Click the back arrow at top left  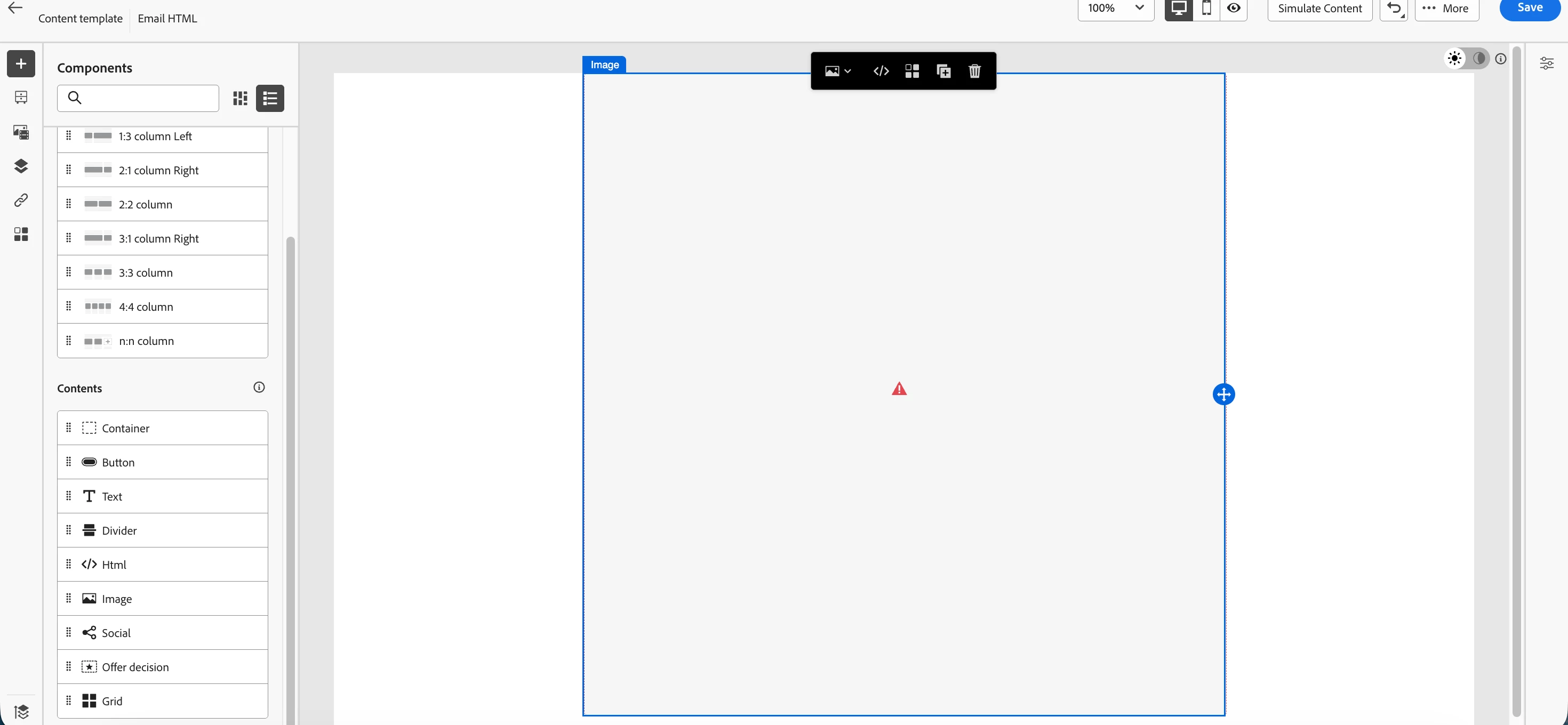pos(14,8)
